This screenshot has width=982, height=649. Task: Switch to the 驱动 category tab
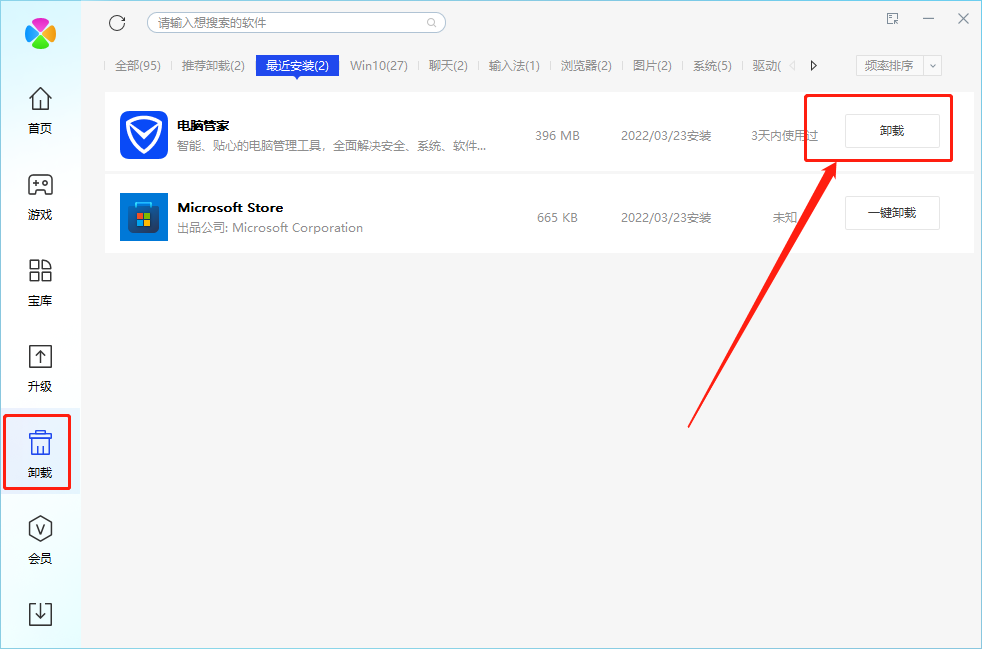[x=767, y=66]
